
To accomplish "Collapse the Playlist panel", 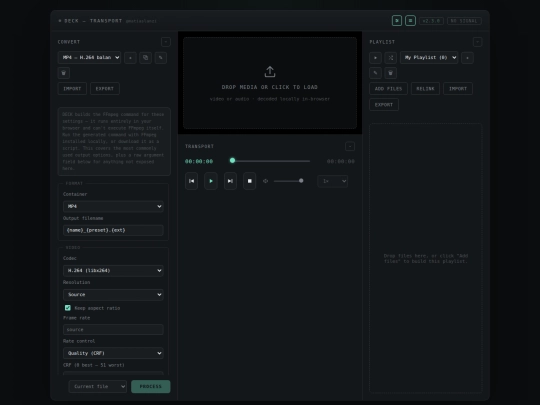I will pos(477,42).
